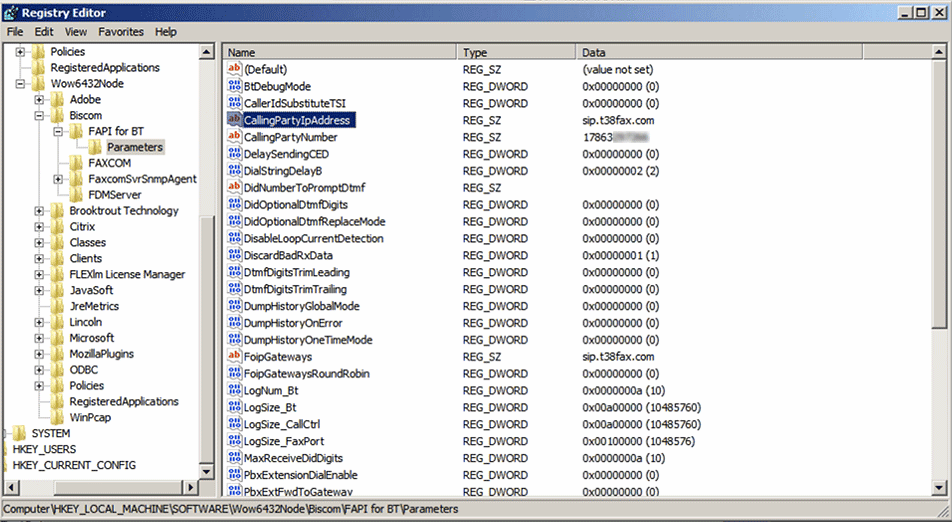Collapse the FAPI for BT node
This screenshot has height=522, width=952.
point(58,131)
